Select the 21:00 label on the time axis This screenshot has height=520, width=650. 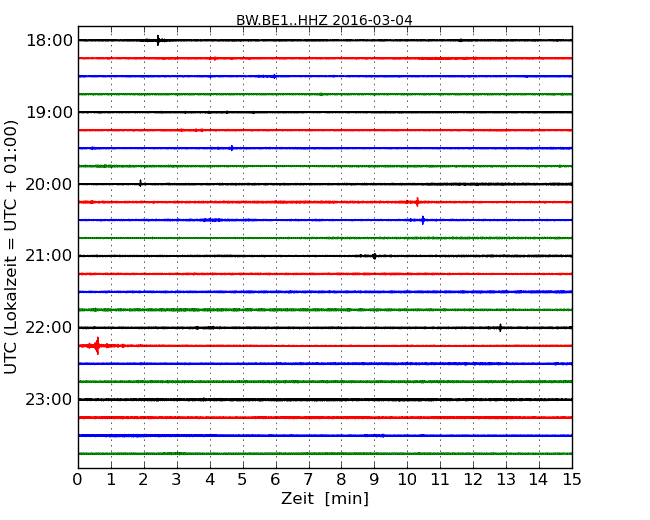(x=49, y=256)
